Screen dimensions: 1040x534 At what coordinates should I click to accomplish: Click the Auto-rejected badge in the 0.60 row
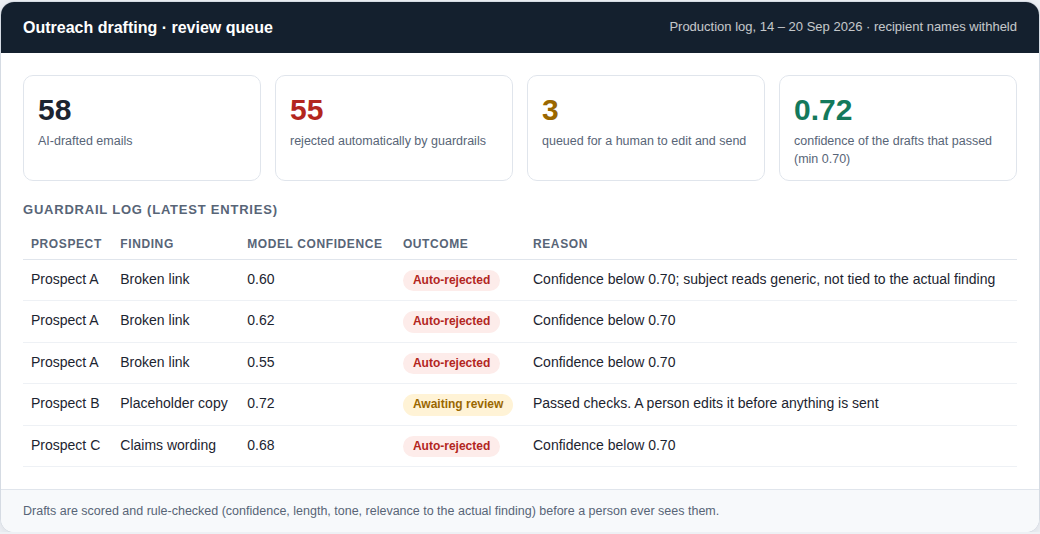pos(452,280)
